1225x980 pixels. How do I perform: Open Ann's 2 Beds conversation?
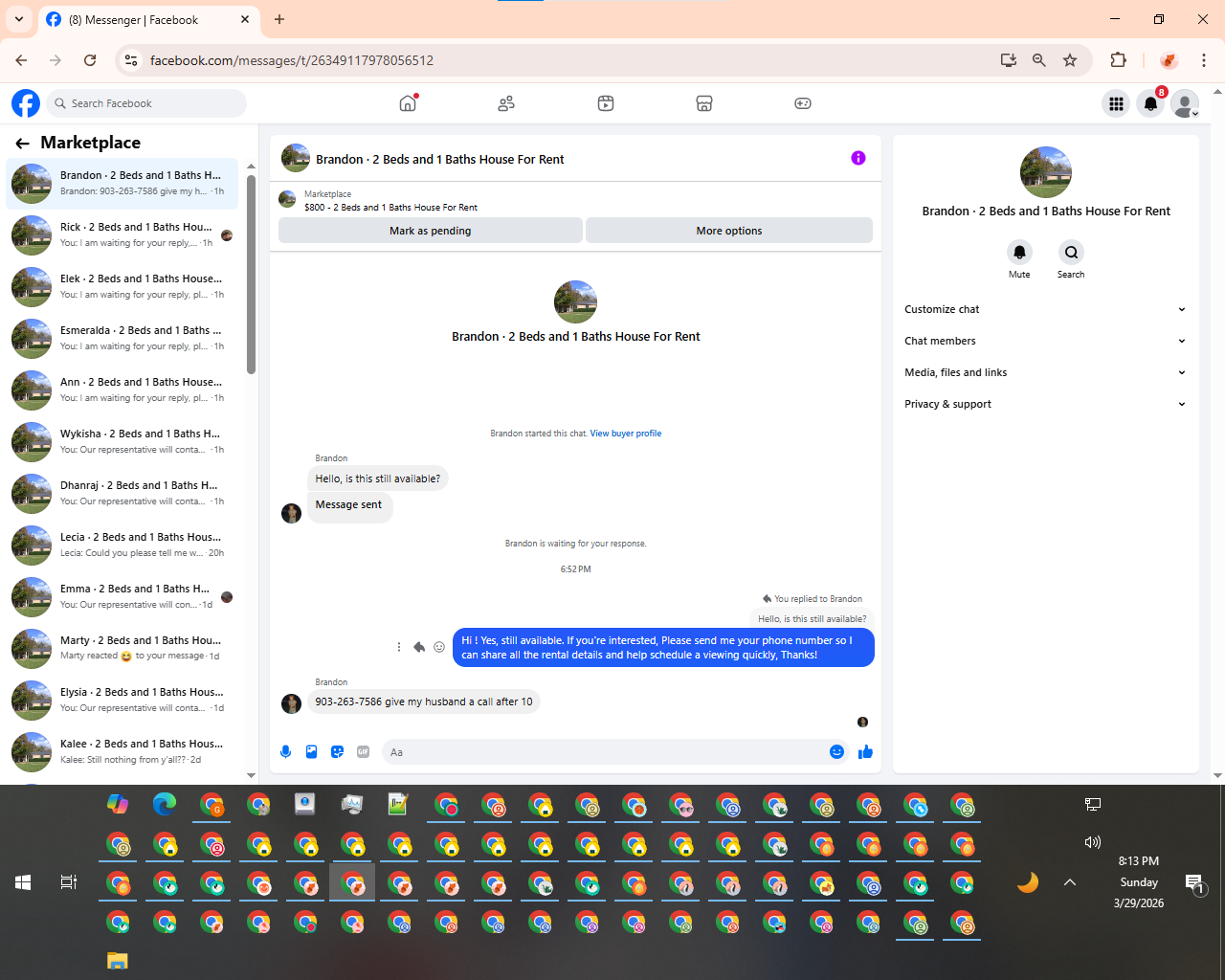[x=122, y=390]
